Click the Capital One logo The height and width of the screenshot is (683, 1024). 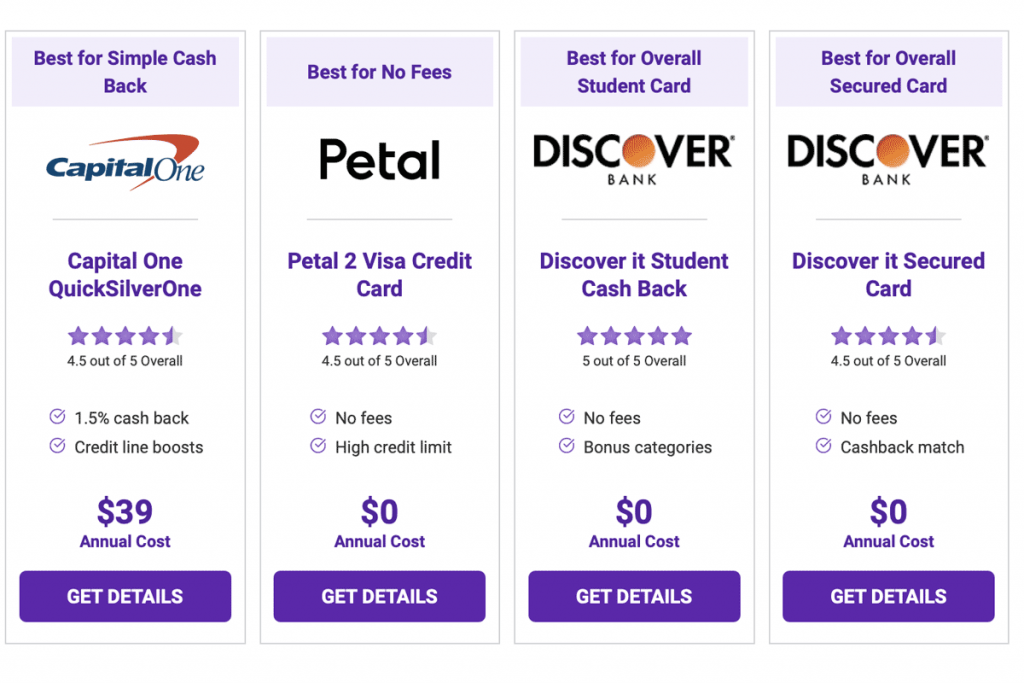tap(125, 162)
